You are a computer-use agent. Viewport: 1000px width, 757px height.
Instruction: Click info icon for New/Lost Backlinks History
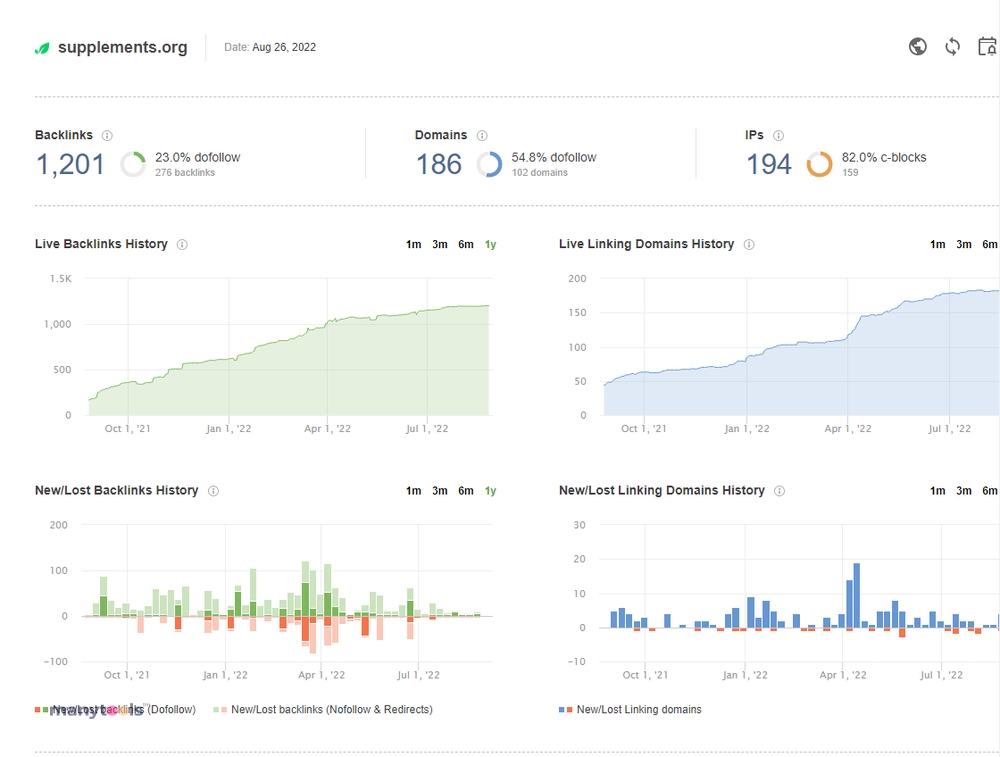click(213, 490)
